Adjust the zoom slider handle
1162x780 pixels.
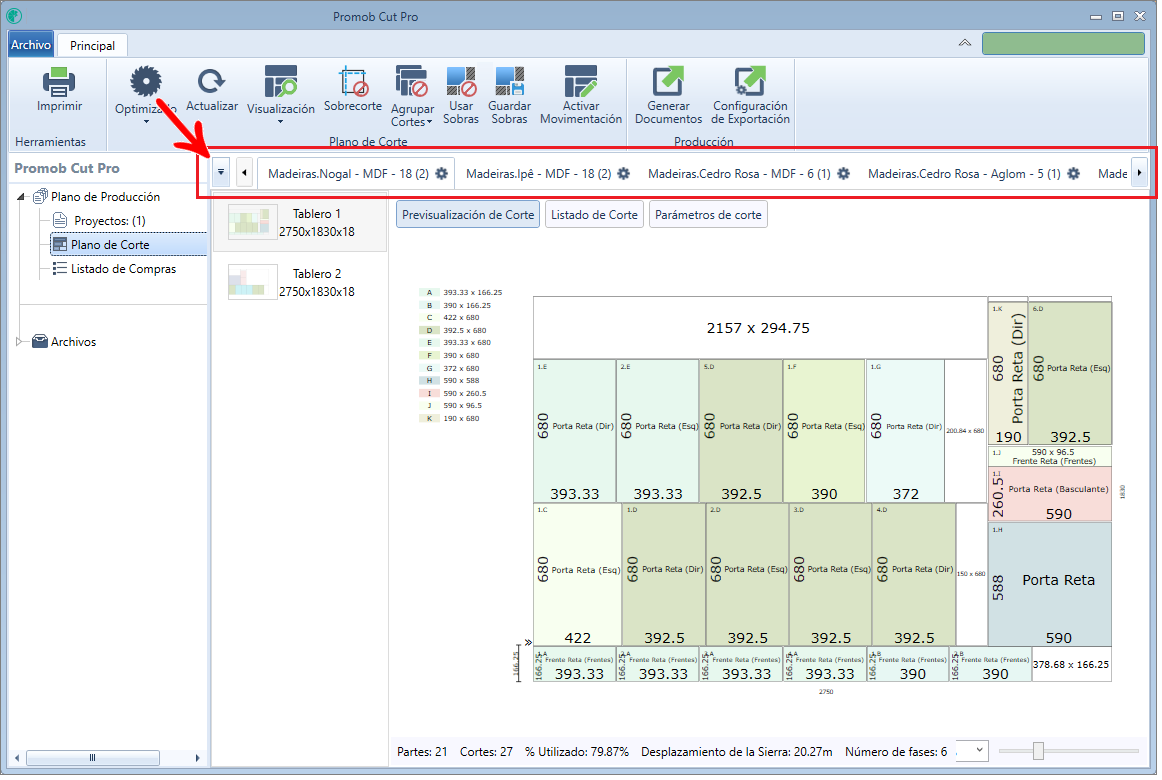(x=1038, y=751)
